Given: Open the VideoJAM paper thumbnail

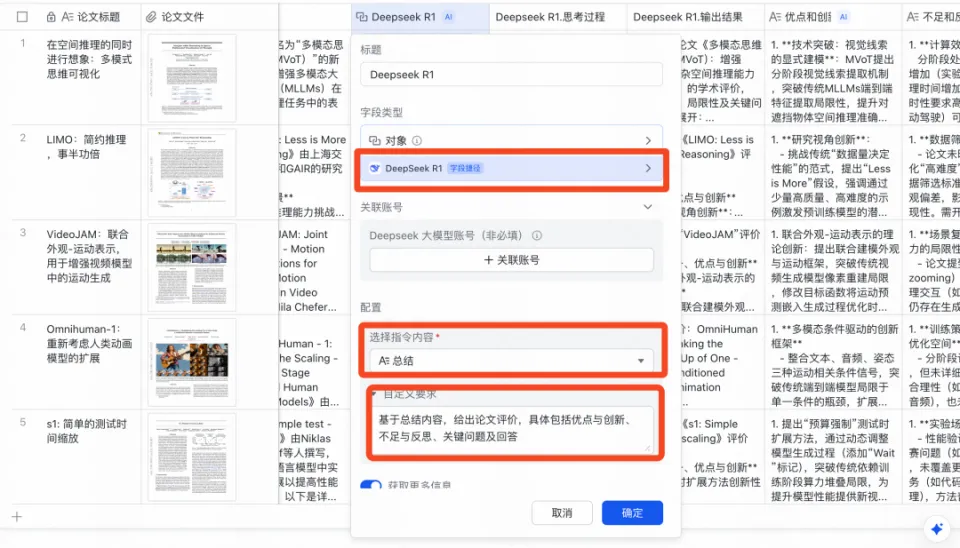Looking at the screenshot, I should (192, 267).
